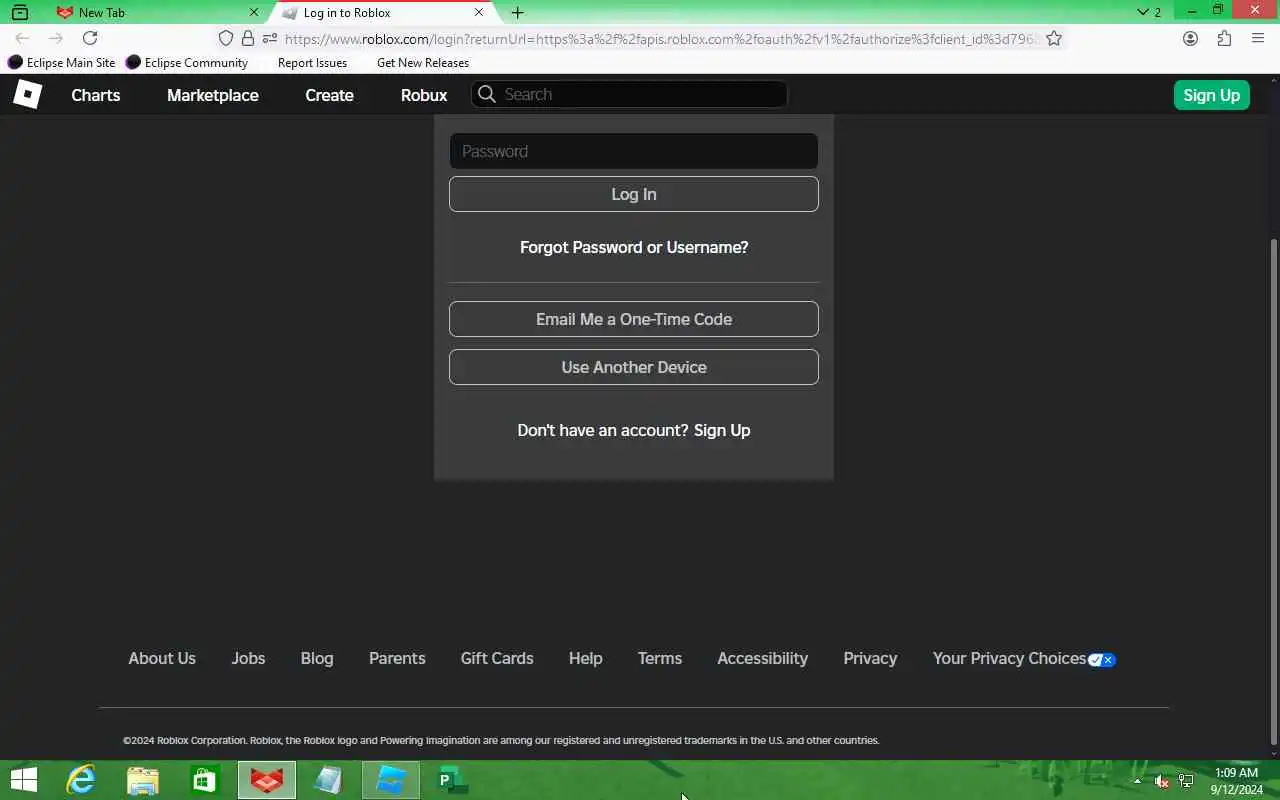This screenshot has height=800, width=1280.
Task: Click the padlock site security icon
Action: click(x=248, y=38)
